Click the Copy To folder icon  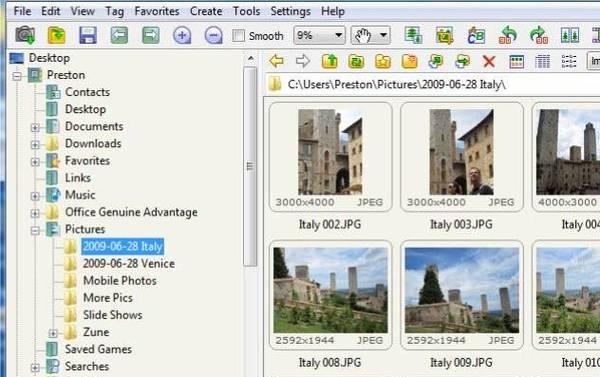click(x=435, y=61)
